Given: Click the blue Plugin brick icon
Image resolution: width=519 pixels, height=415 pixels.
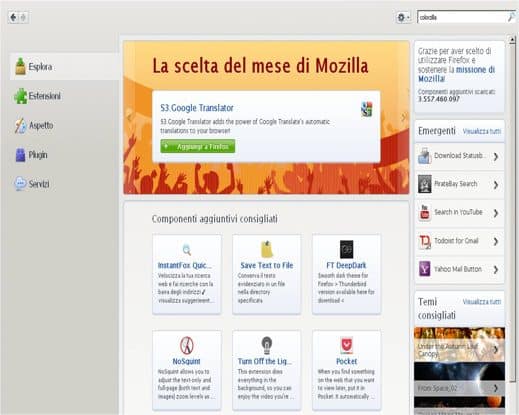Looking at the screenshot, I should pyautogui.click(x=20, y=155).
